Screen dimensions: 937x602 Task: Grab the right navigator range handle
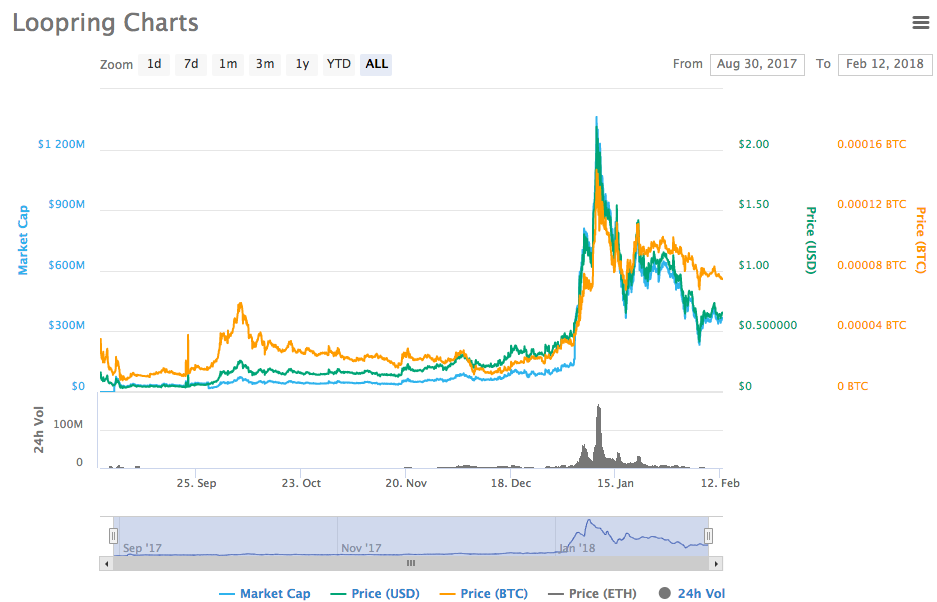(708, 536)
